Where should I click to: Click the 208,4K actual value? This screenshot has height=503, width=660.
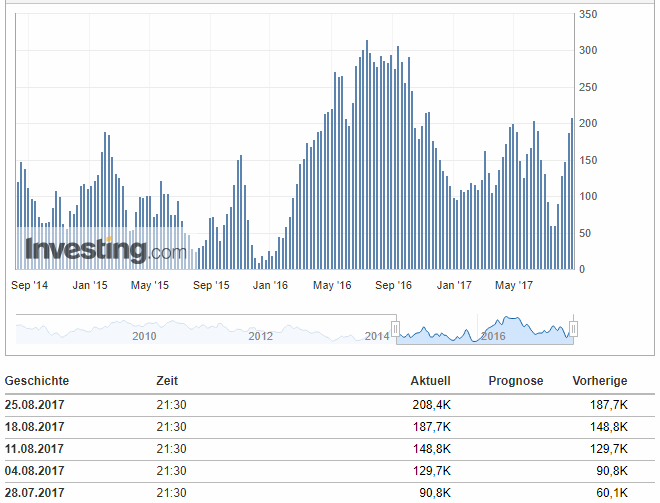pos(433,405)
